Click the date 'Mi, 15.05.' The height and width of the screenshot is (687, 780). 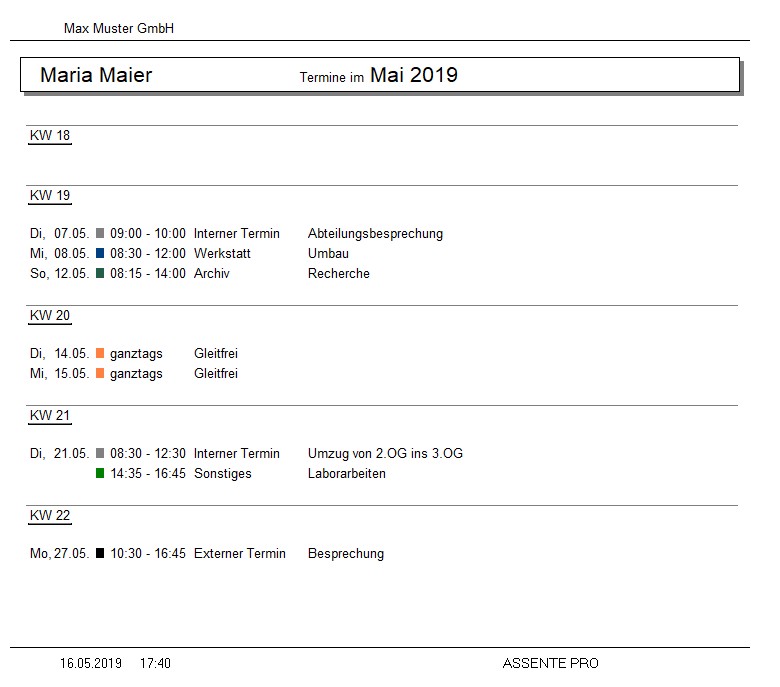[60, 373]
